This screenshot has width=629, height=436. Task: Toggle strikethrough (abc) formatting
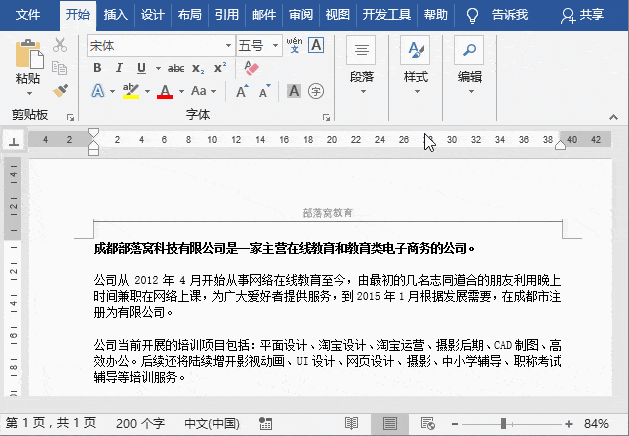[x=176, y=69]
